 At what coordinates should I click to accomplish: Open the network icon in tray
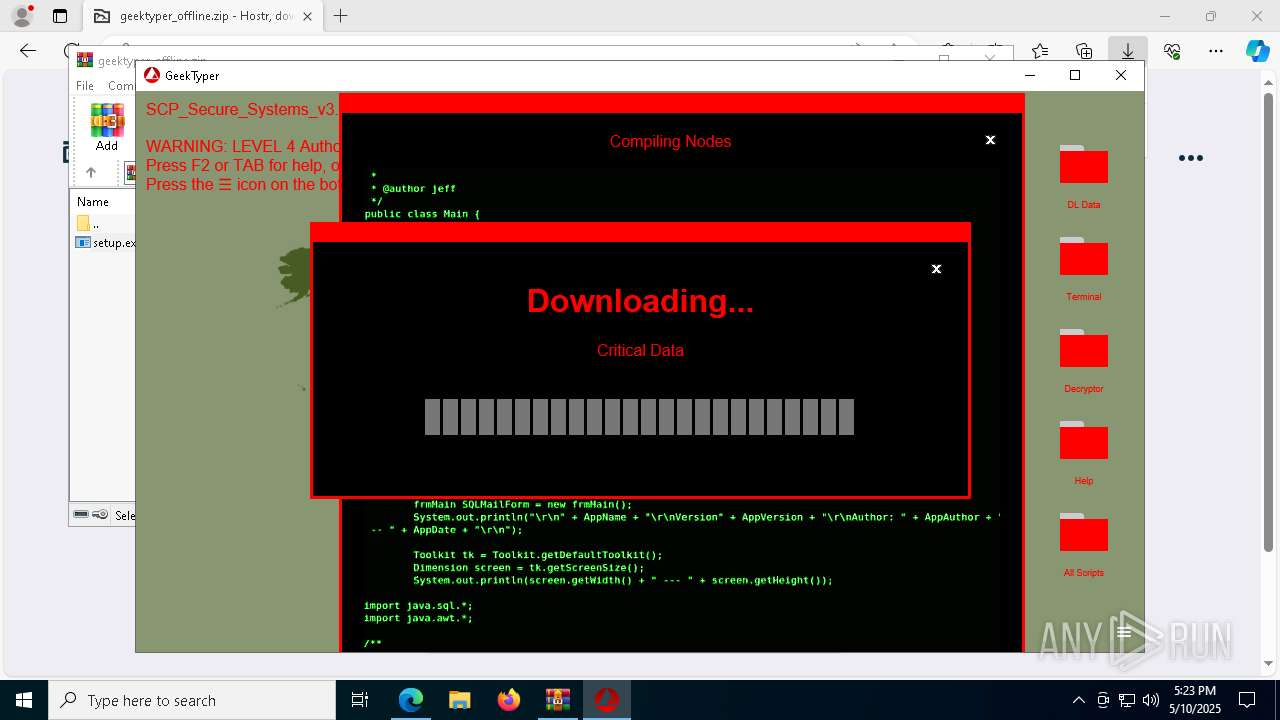(x=1126, y=700)
